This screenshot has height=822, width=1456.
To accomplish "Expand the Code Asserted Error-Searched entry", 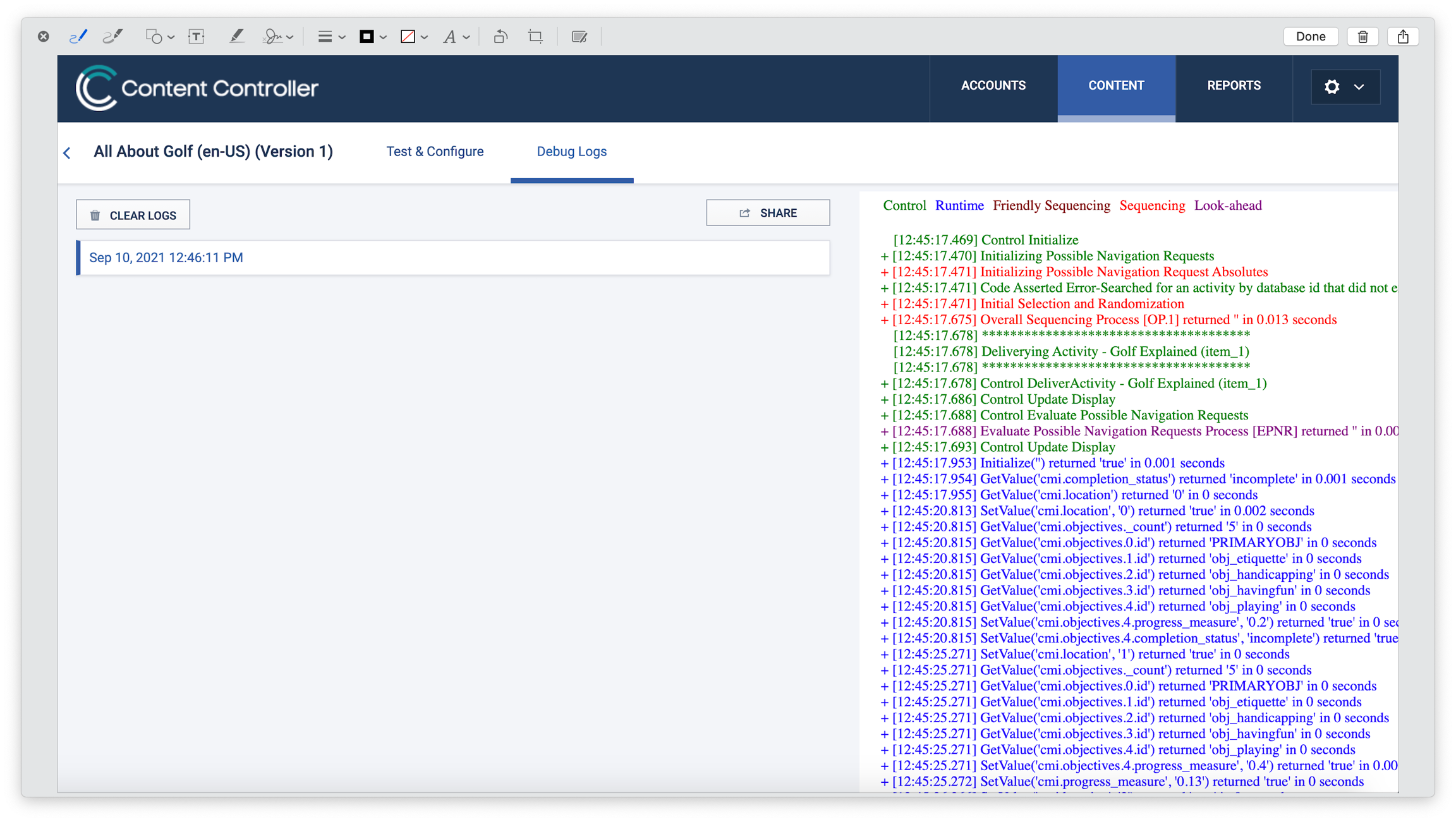I will coord(884,288).
